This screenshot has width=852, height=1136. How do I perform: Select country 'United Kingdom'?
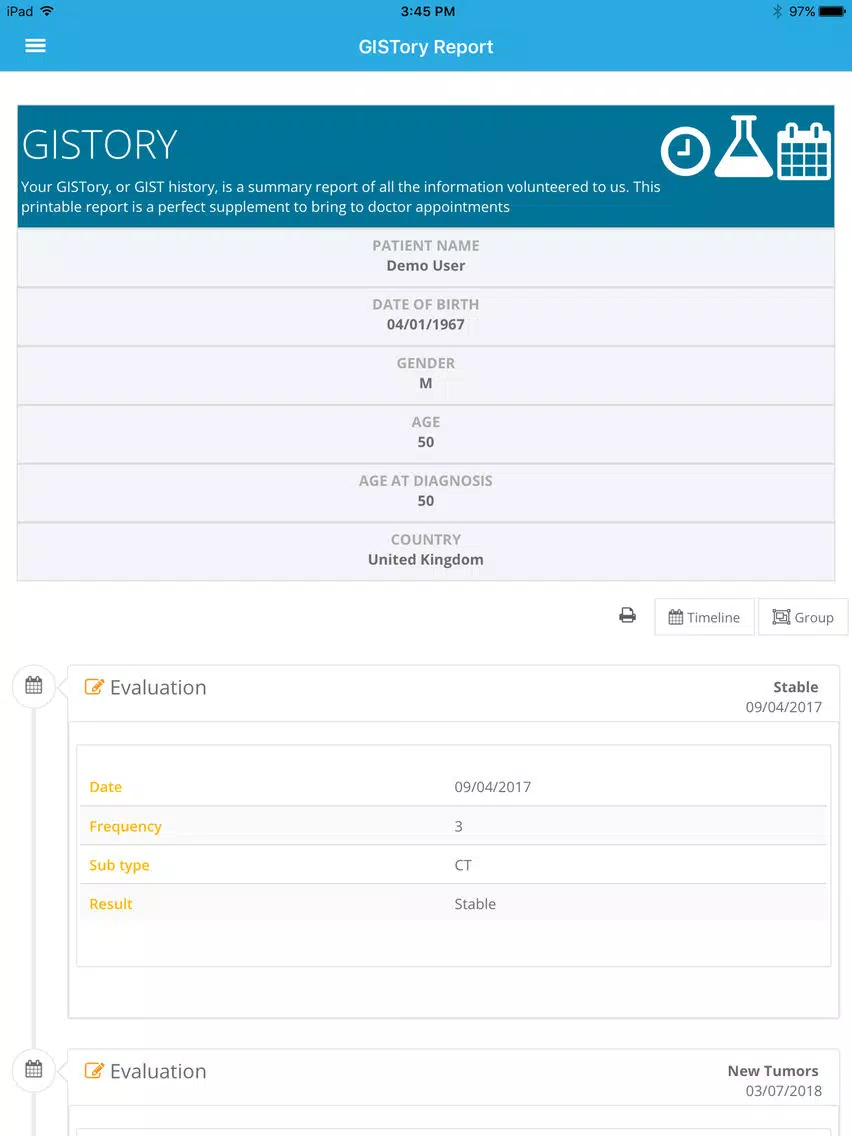point(426,559)
